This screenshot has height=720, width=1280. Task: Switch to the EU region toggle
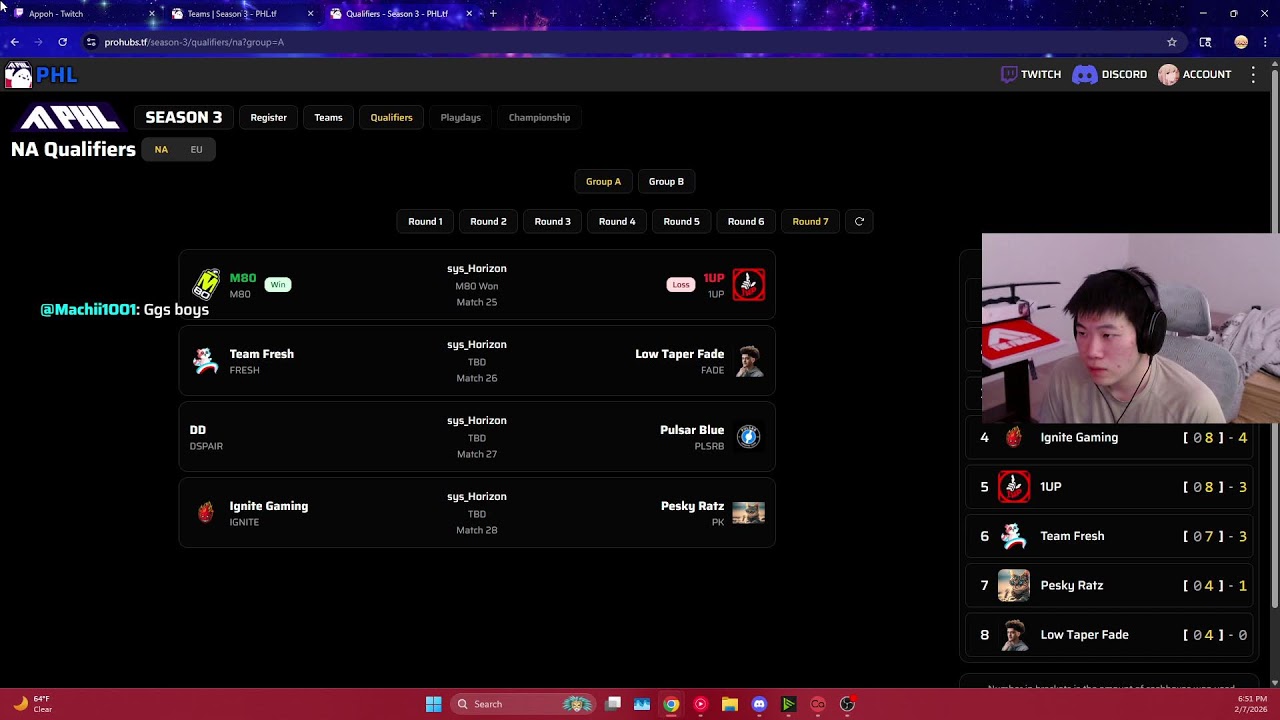coord(196,149)
